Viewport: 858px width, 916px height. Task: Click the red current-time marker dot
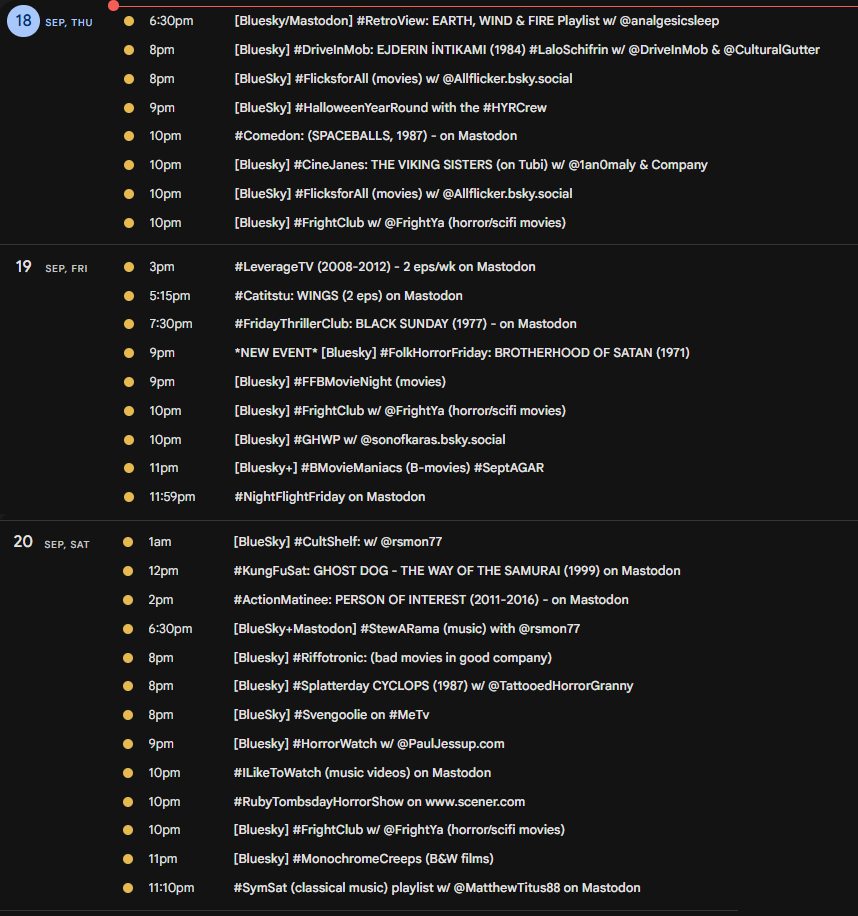(x=114, y=6)
